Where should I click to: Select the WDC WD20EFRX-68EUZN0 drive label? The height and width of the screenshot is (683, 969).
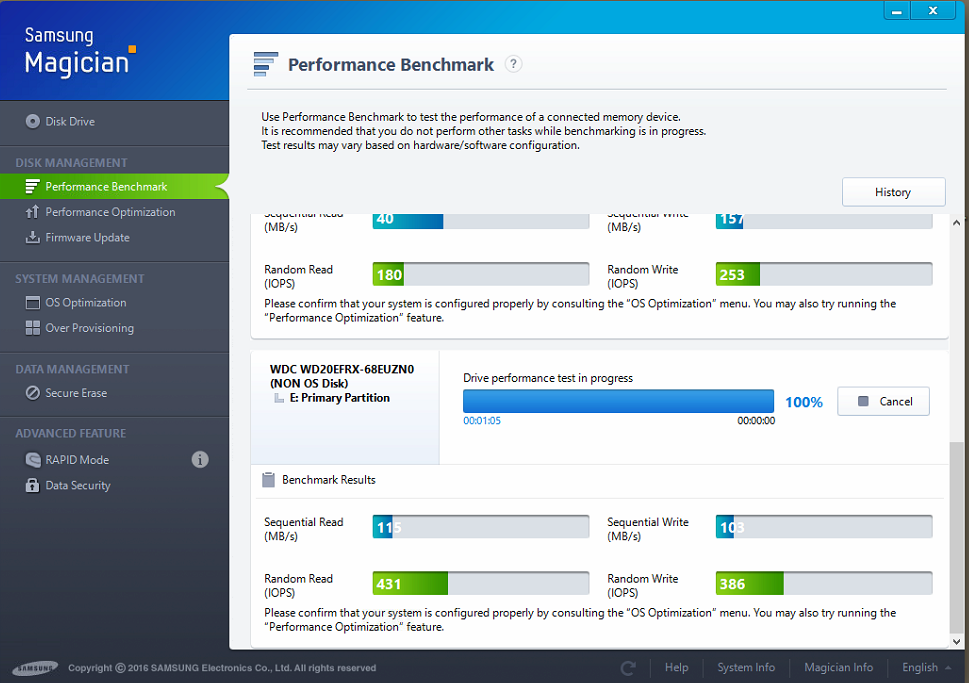(x=342, y=369)
